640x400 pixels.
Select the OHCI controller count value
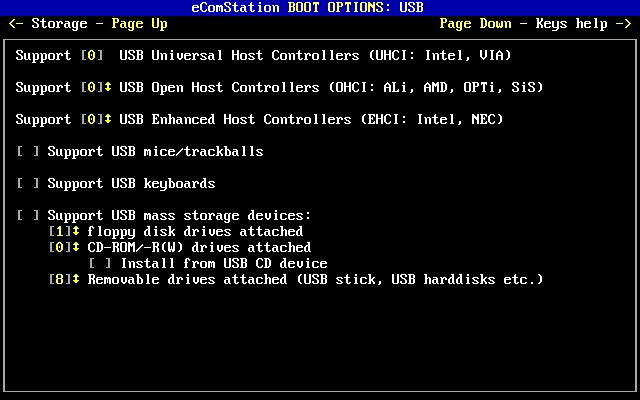coord(92,87)
